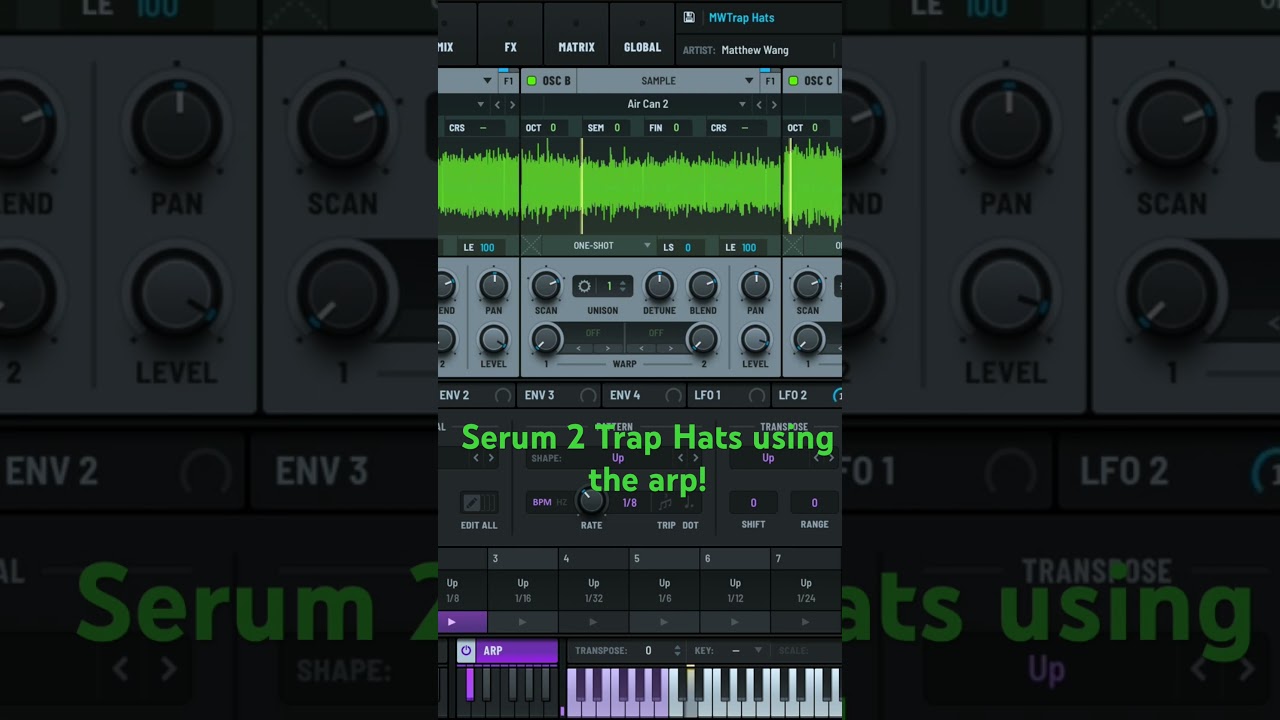Open the Air Can 2 sample dropdown arrow
Viewport: 1280px width, 720px height.
coord(742,104)
